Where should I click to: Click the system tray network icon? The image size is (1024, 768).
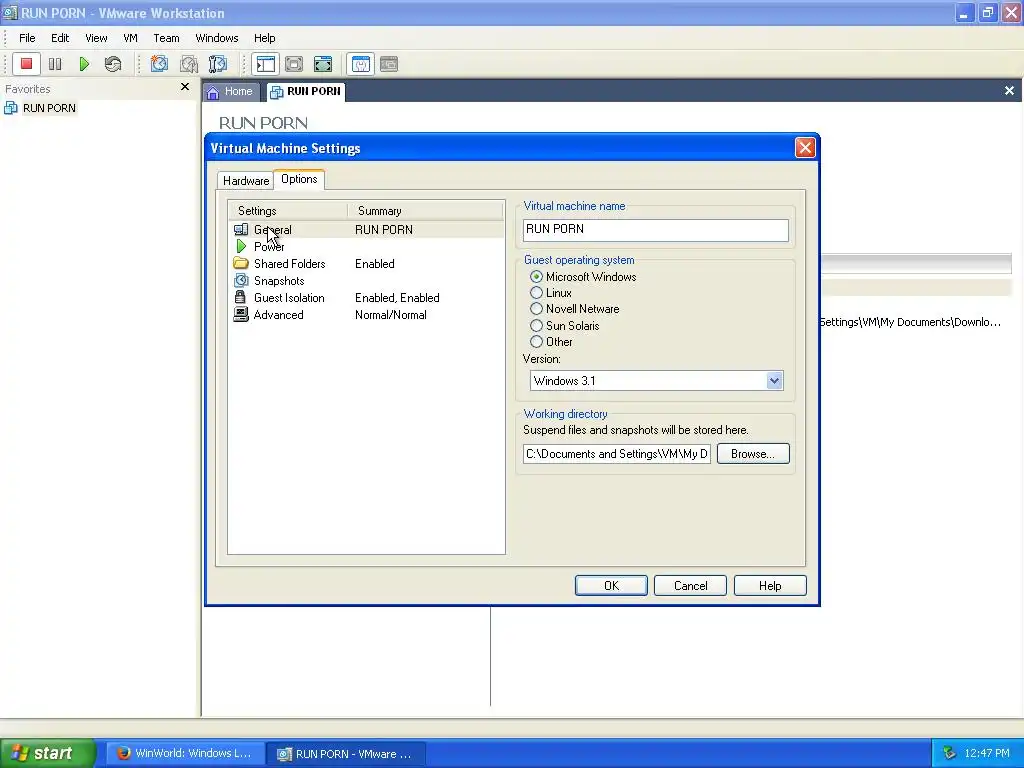[x=950, y=754]
